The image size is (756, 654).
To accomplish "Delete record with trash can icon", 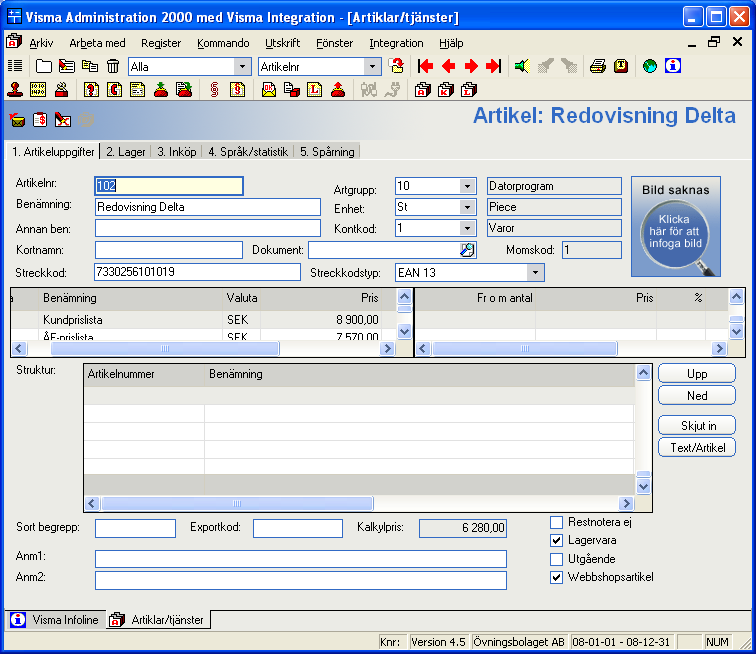I will click(113, 66).
